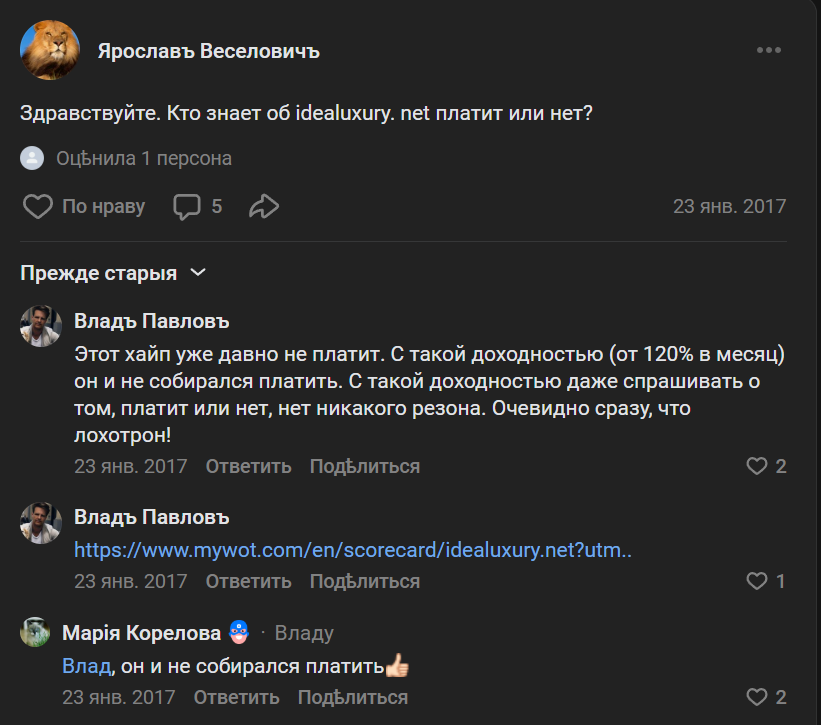
Task: Share Марія Корелова's comment
Action: coord(352,697)
